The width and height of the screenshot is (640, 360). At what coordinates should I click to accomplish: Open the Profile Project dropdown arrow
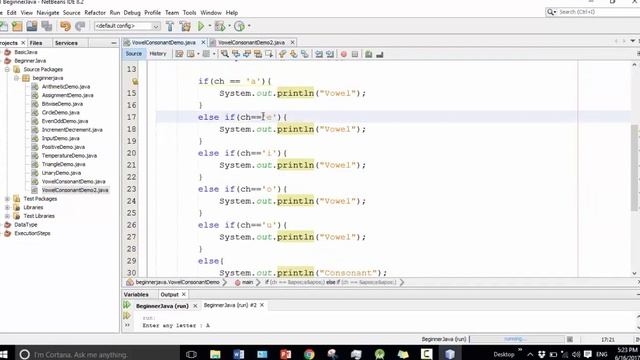point(249,26)
